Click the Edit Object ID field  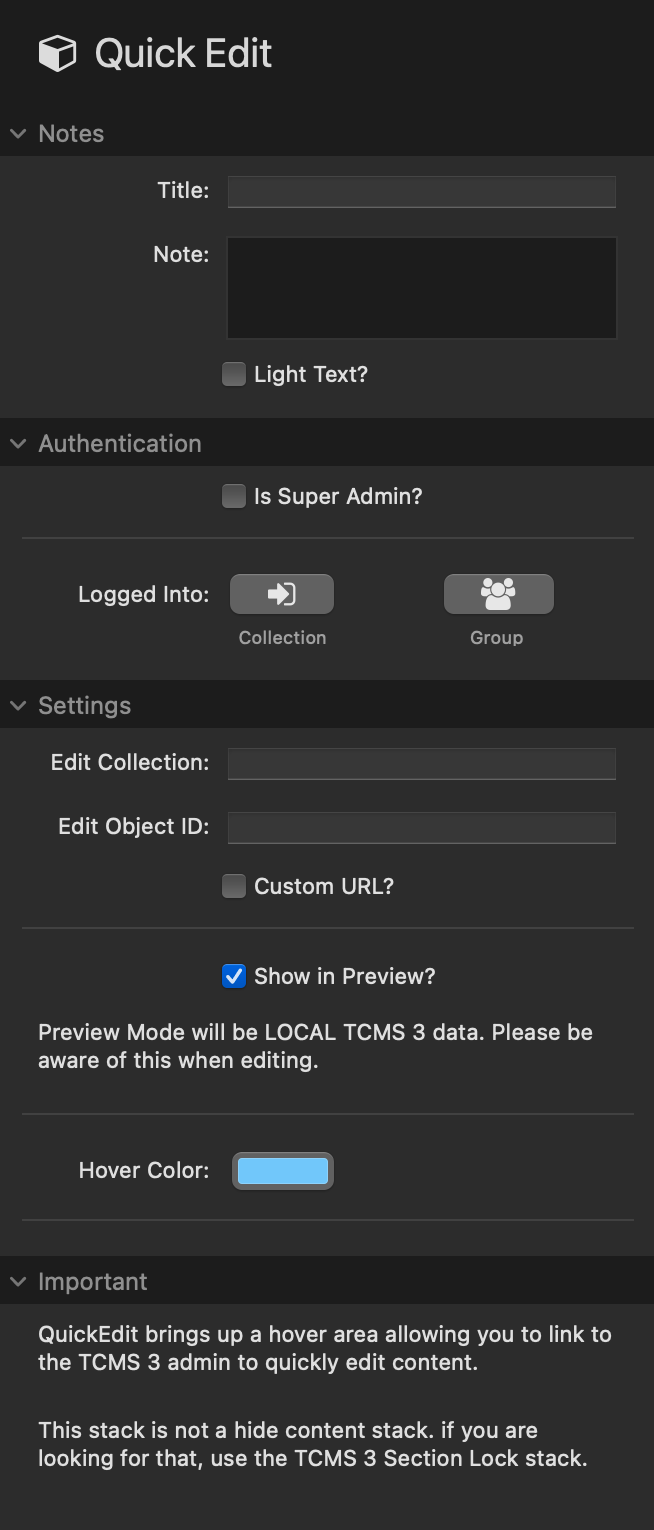pyautogui.click(x=421, y=828)
